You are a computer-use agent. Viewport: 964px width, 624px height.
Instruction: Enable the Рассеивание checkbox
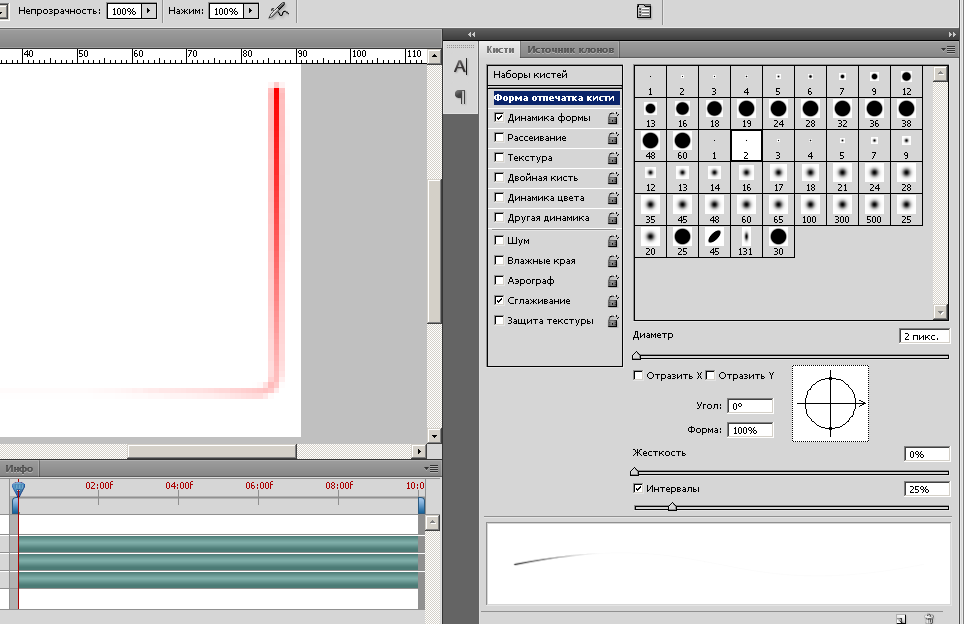coord(499,137)
